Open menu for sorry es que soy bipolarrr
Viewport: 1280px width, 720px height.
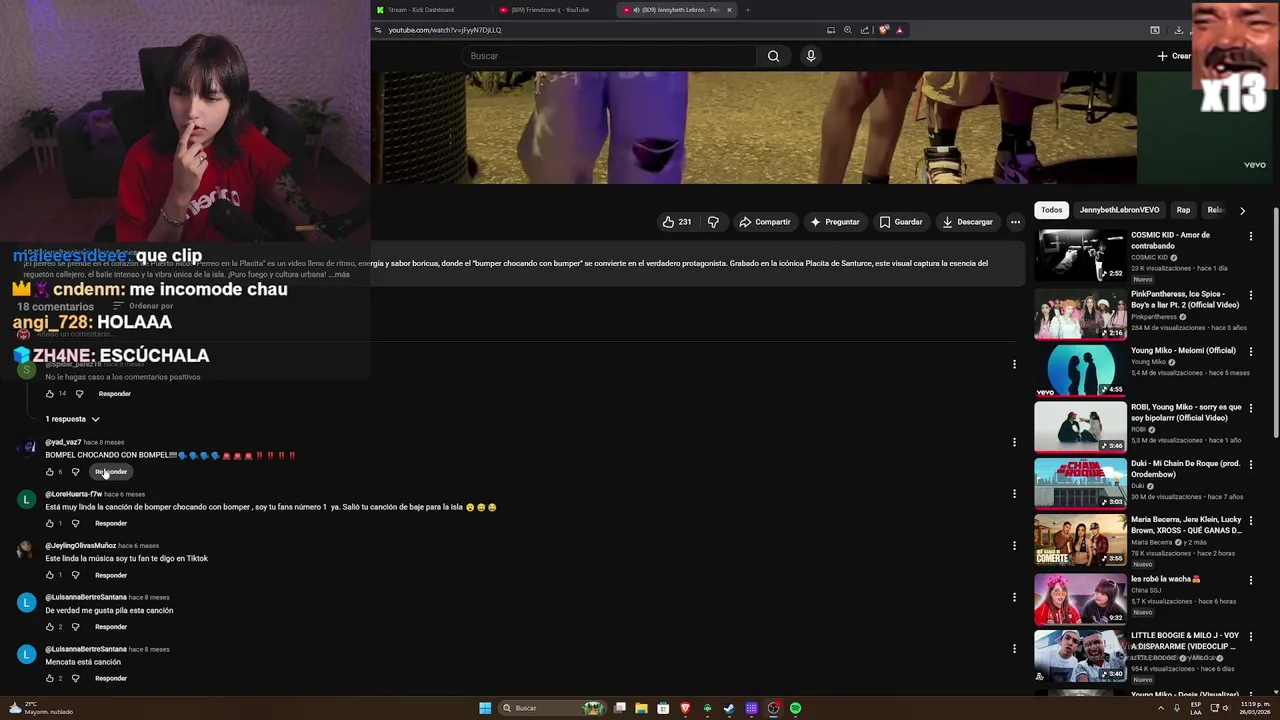[x=1250, y=410]
